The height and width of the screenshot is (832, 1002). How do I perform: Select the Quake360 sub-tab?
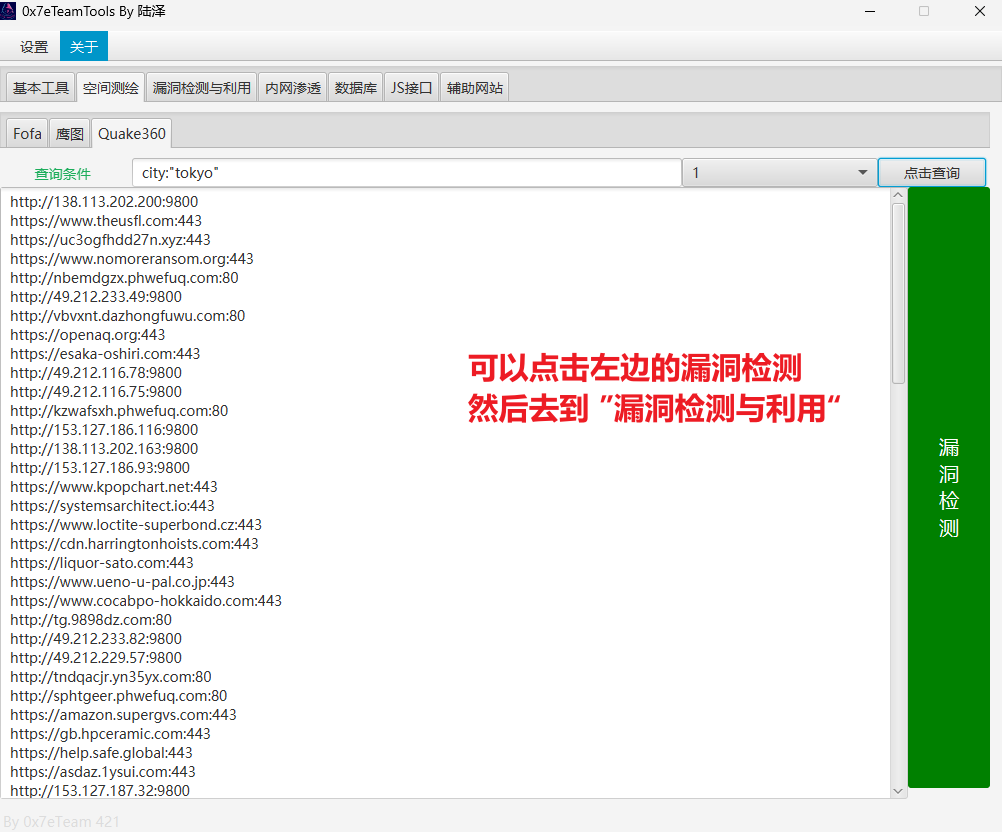(x=132, y=133)
